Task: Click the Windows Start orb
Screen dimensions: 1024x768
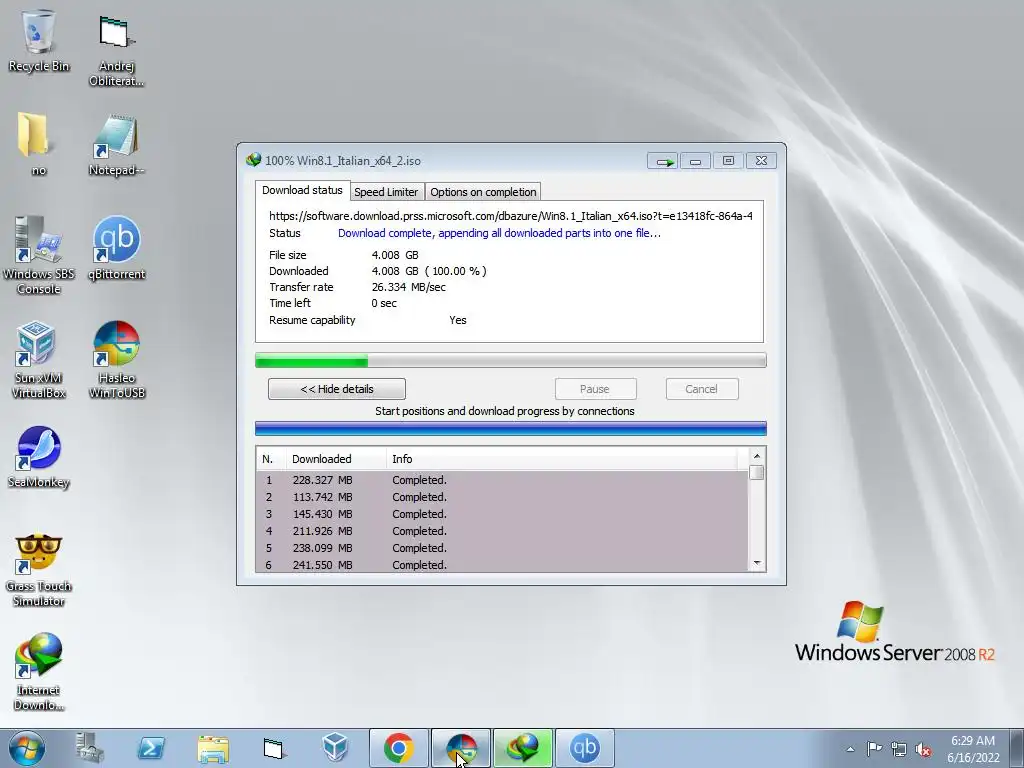Action: 27,748
